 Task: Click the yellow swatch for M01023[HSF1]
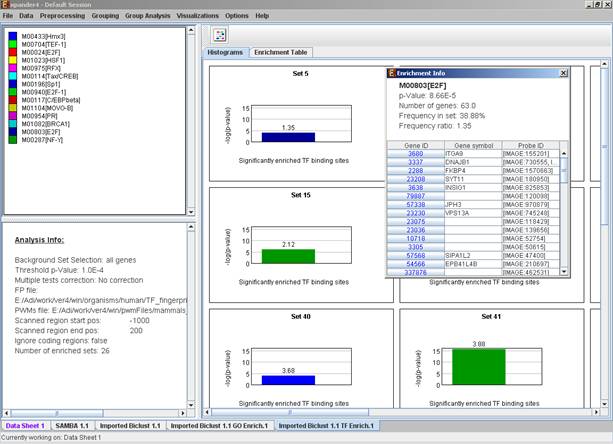(x=13, y=60)
